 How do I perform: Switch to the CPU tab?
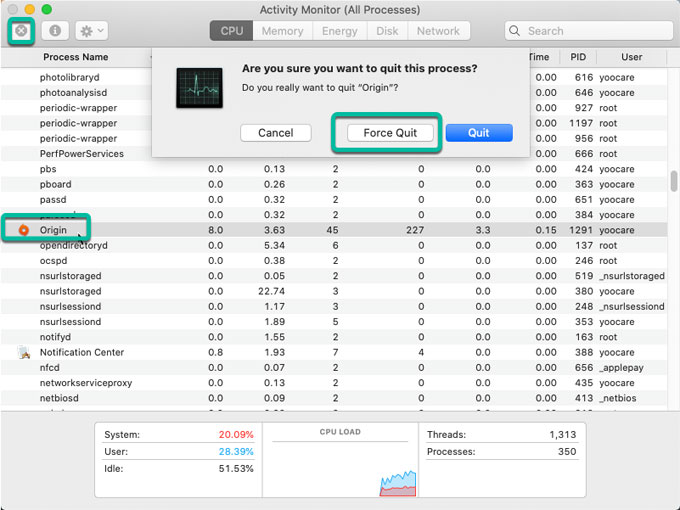tap(231, 31)
